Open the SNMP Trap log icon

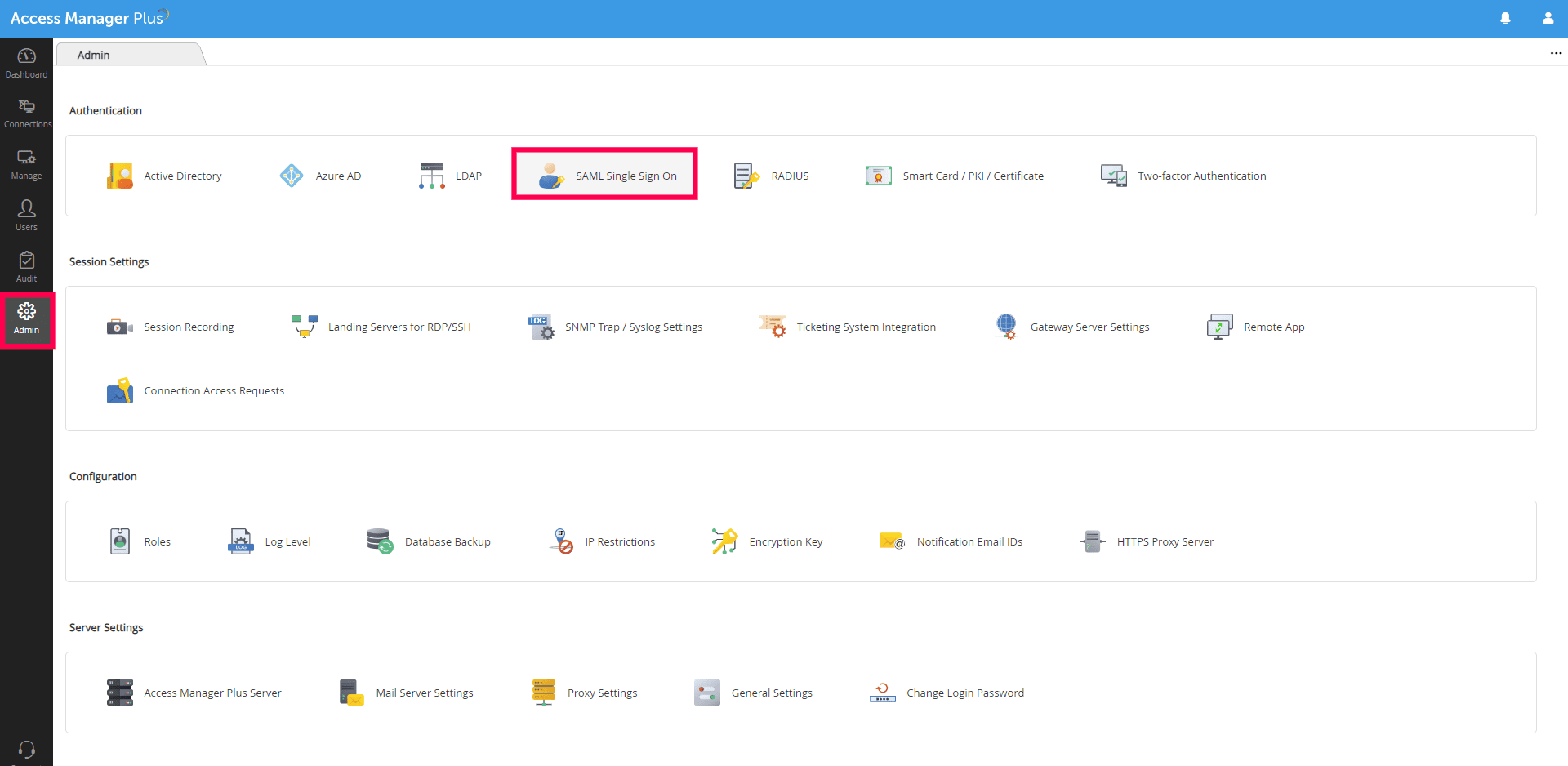541,327
